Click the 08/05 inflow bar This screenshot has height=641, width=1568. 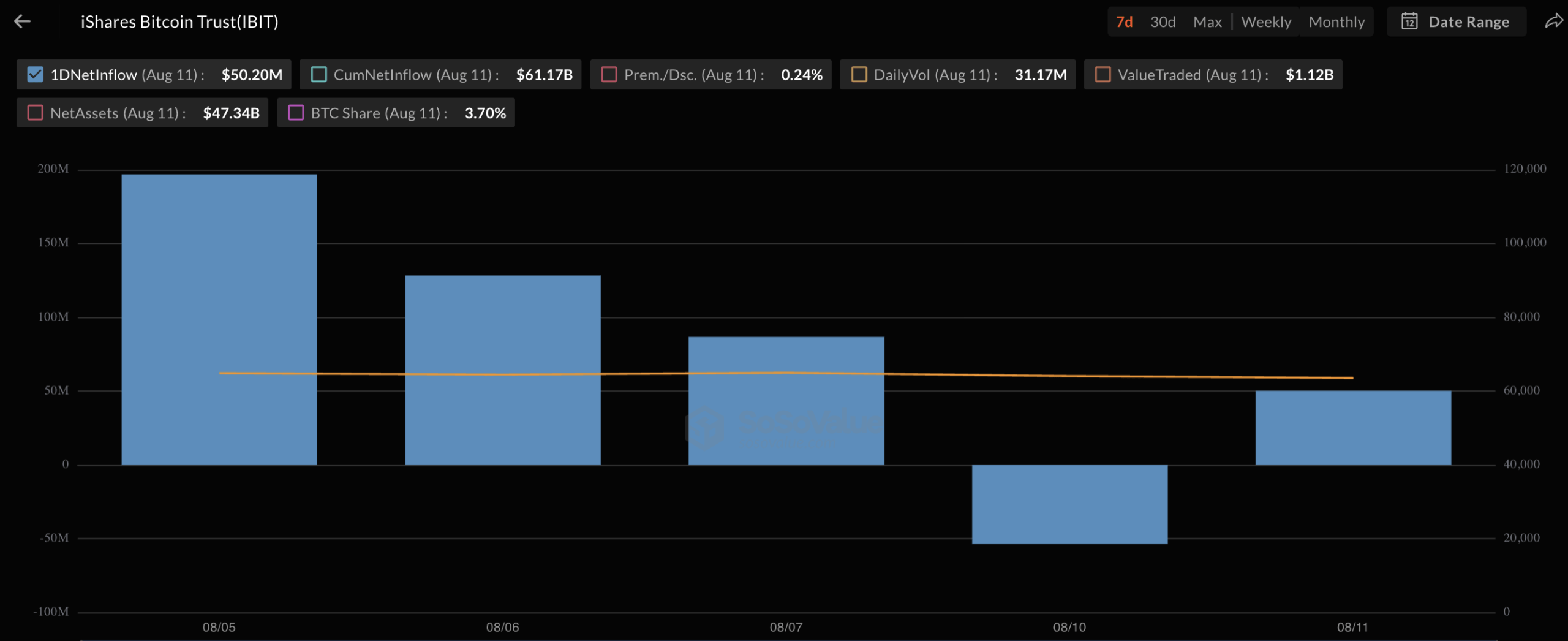[219, 319]
